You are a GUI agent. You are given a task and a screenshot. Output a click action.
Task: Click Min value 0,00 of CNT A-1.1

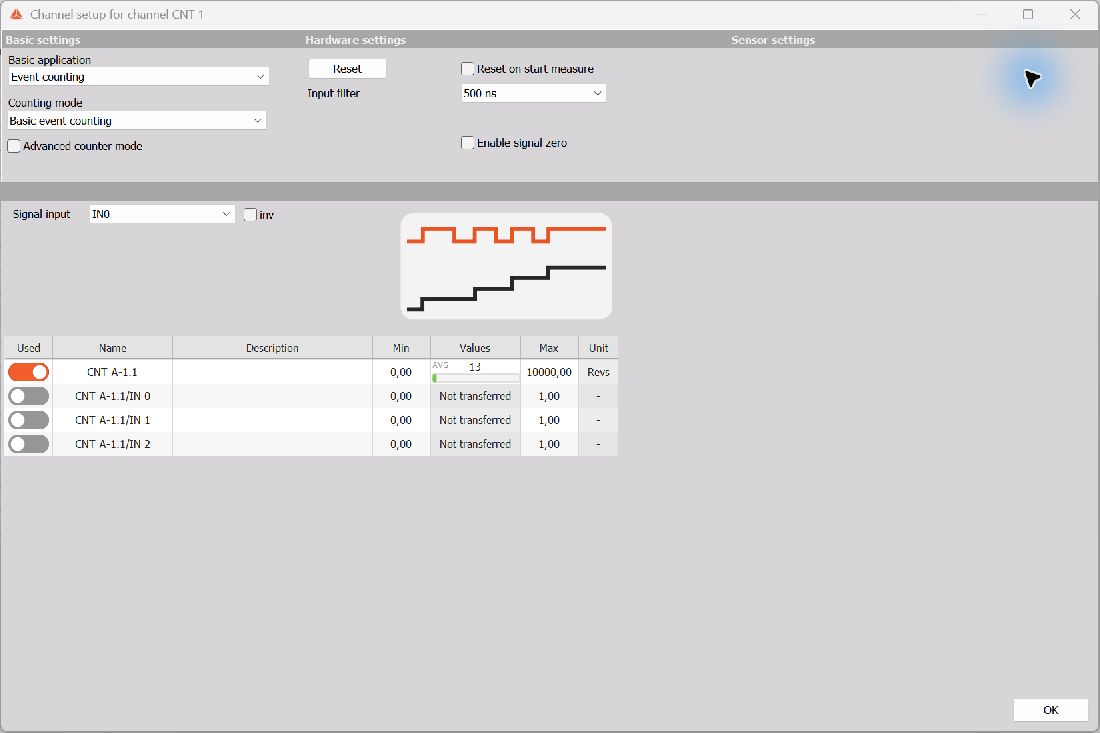pyautogui.click(x=401, y=372)
